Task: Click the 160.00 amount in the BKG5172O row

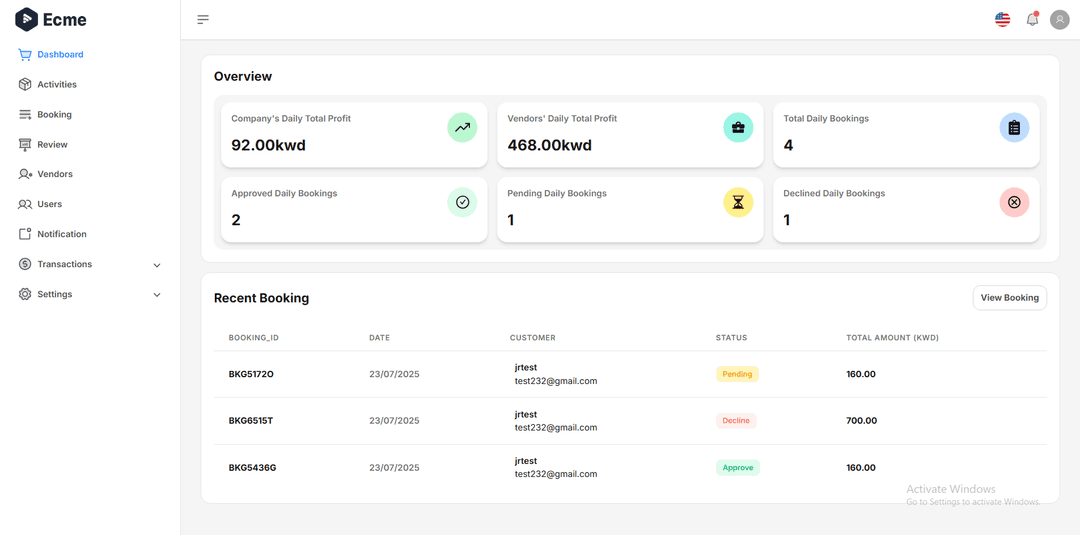Action: click(861, 375)
